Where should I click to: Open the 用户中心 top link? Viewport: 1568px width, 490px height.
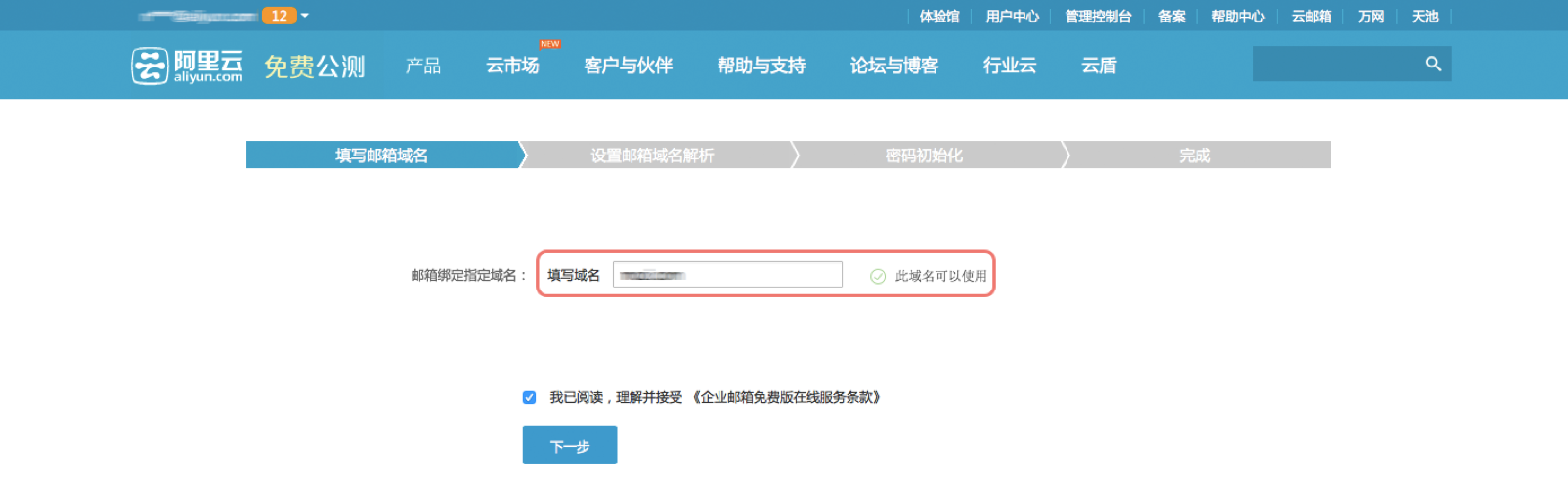click(x=1012, y=16)
